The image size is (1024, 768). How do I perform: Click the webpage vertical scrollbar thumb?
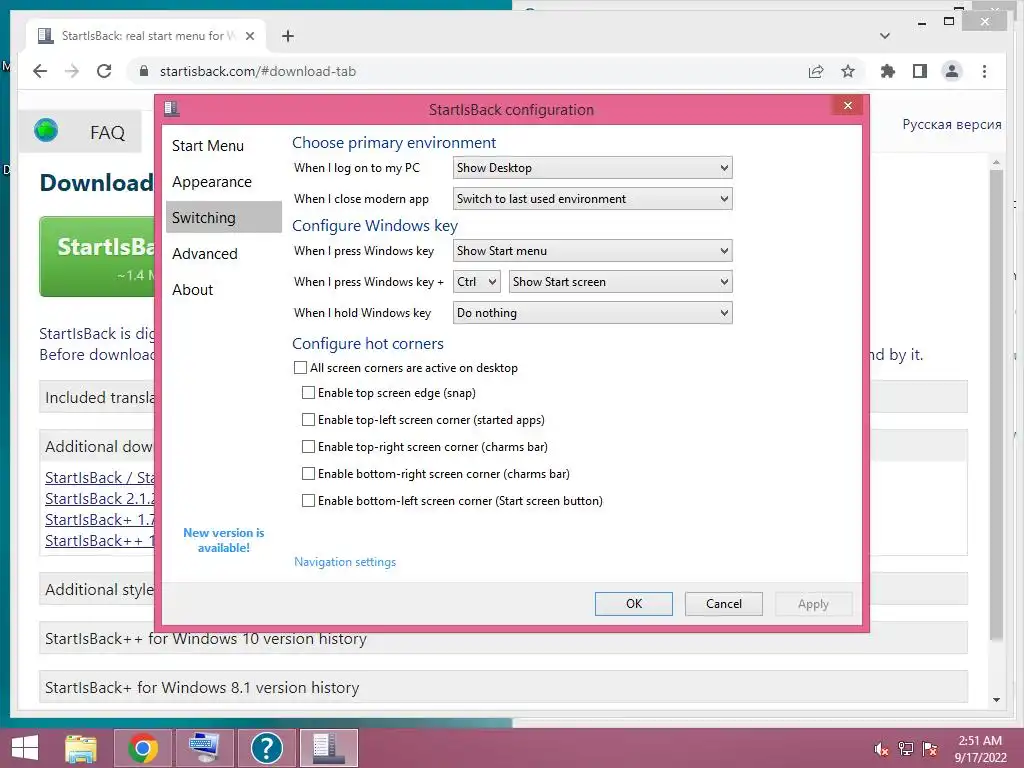(996, 404)
